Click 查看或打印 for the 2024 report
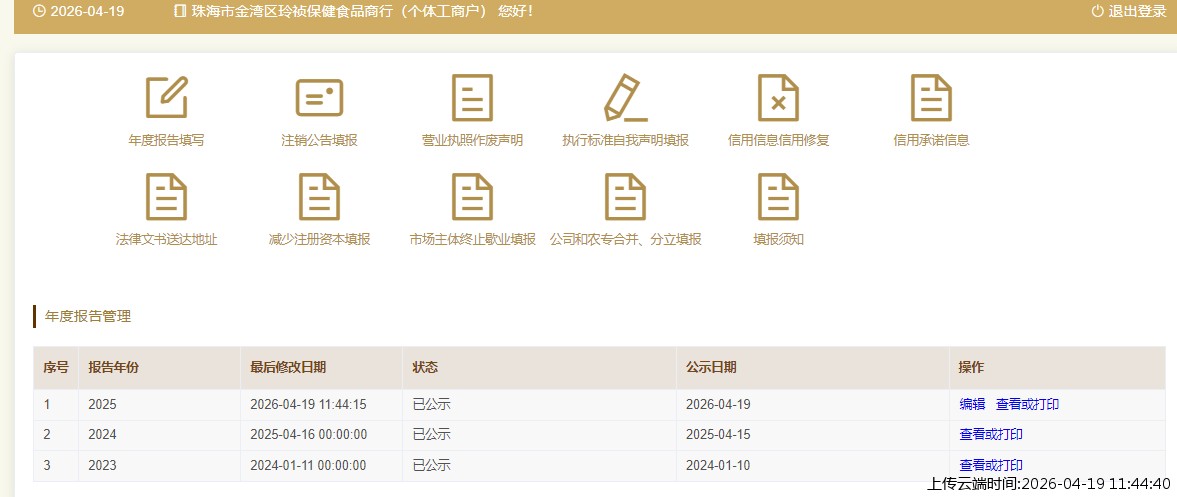The image size is (1177, 497). pos(991,435)
